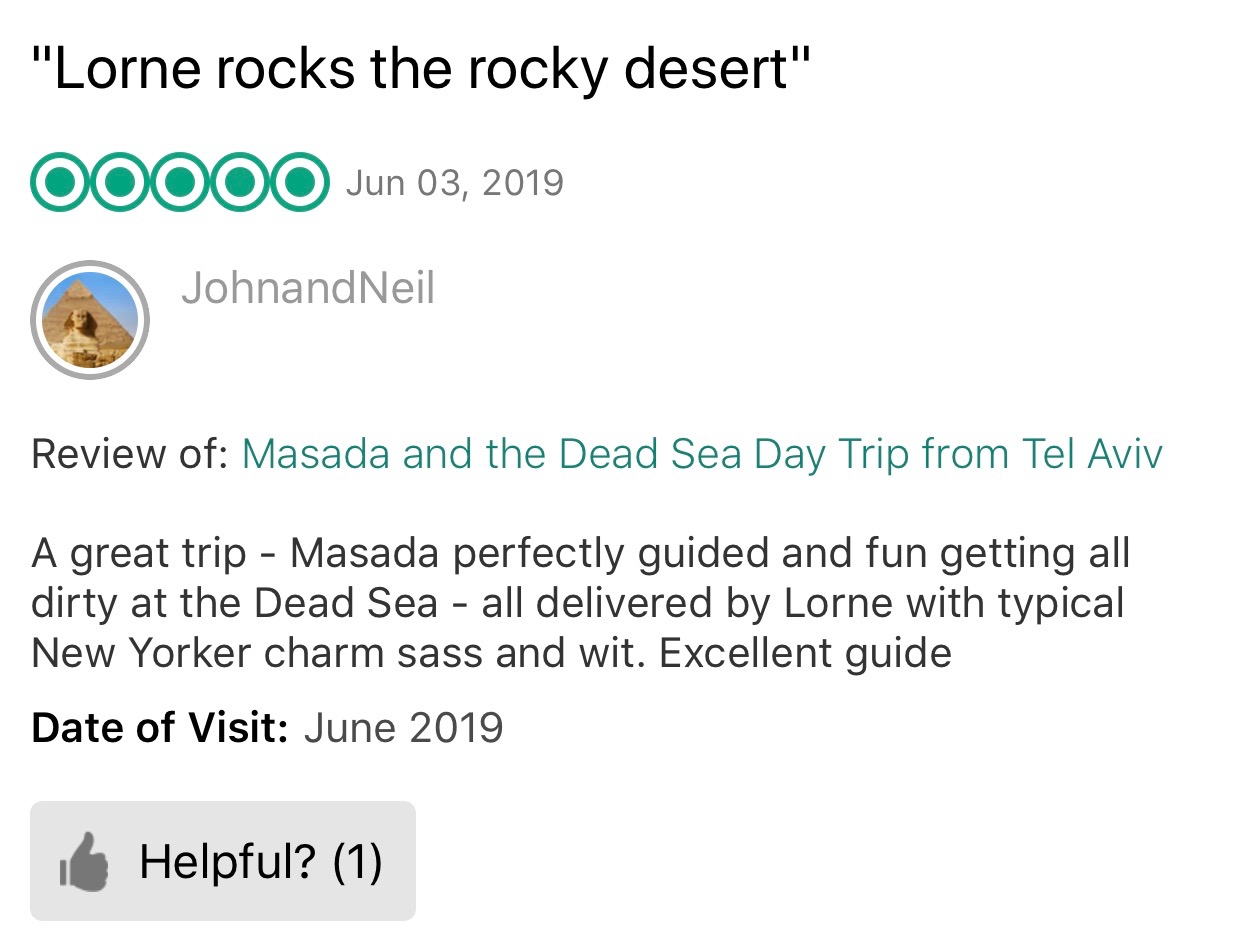Click the "June 2019" visit date value

pyautogui.click(x=404, y=727)
